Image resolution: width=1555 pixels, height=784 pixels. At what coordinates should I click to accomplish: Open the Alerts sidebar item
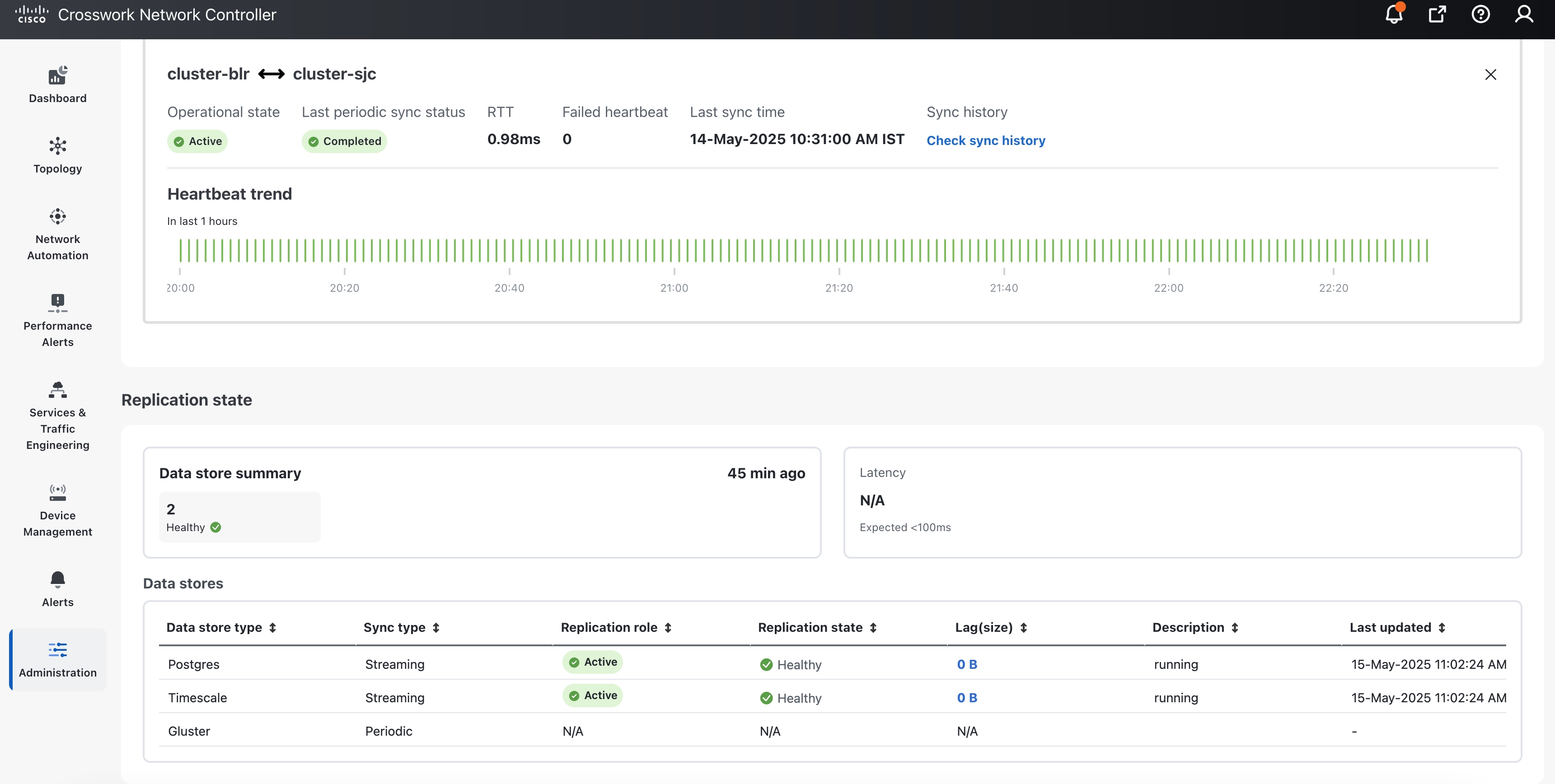pyautogui.click(x=58, y=589)
